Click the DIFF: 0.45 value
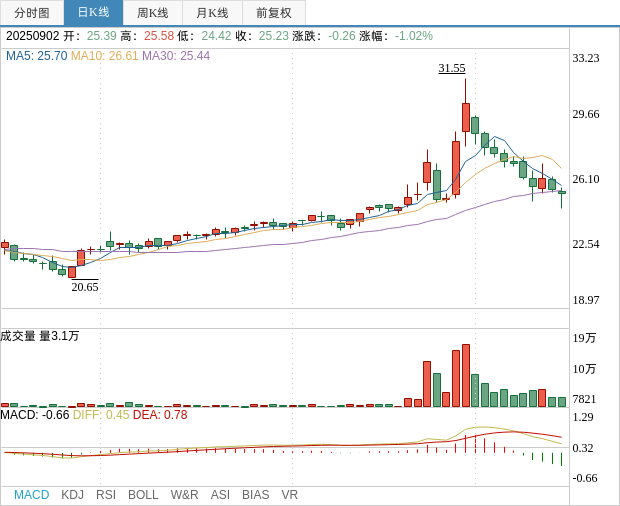620x506 pixels. 101,415
